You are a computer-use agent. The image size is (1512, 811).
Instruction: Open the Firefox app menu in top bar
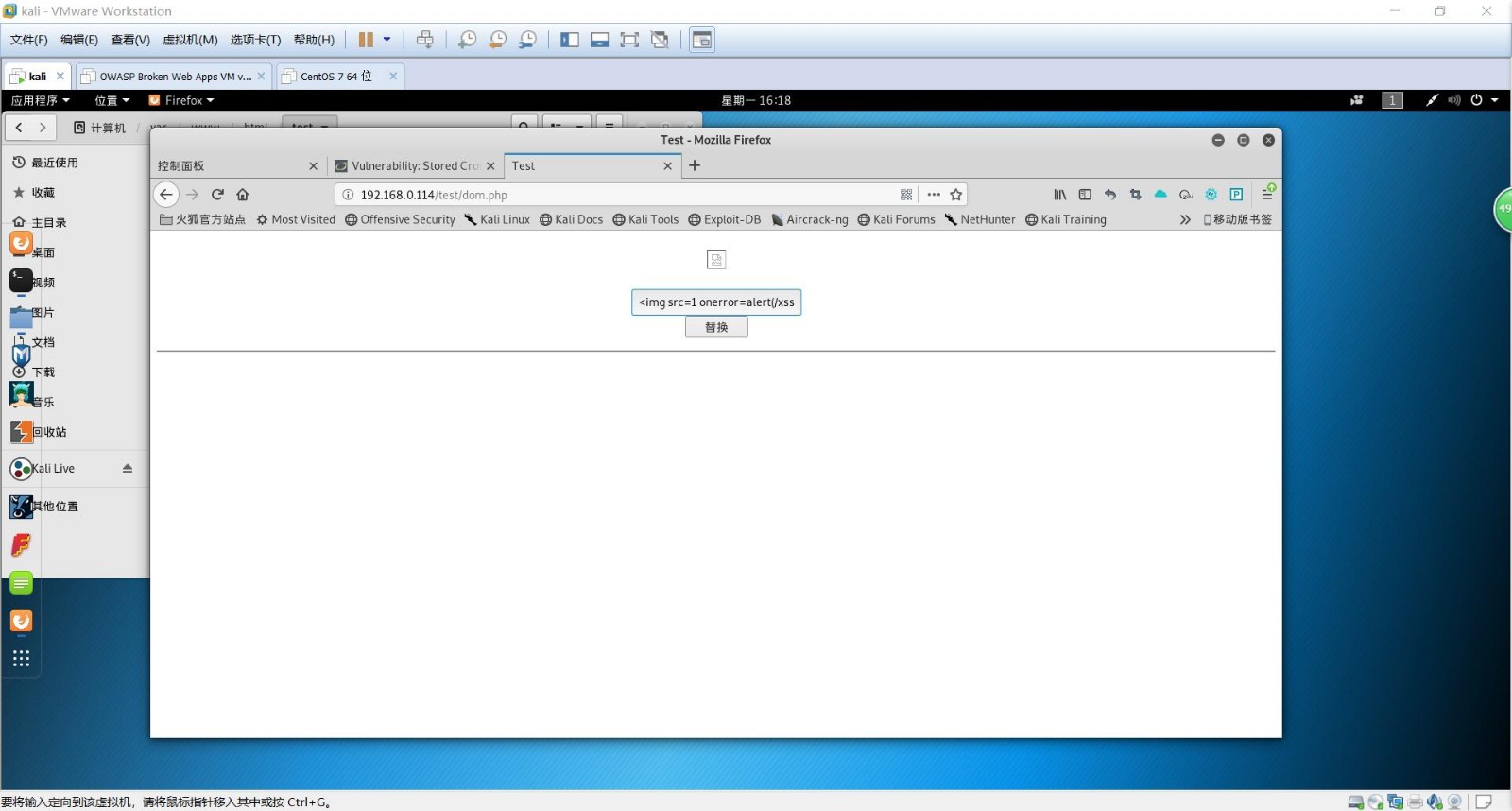pos(181,100)
